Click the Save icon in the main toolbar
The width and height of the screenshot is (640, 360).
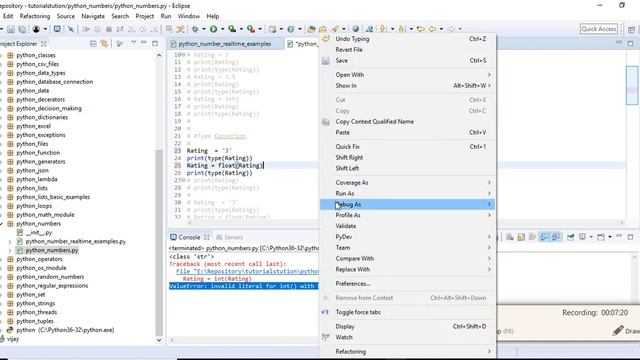pyautogui.click(x=11, y=29)
